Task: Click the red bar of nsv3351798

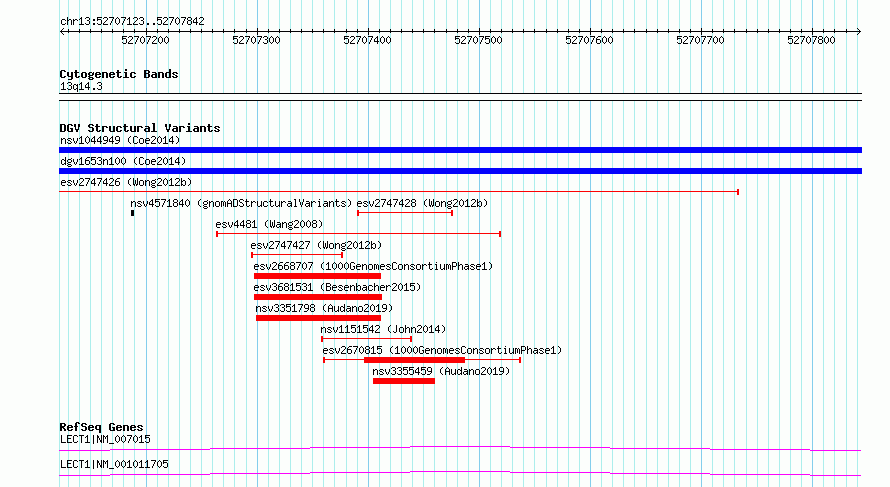Action: coord(318,318)
